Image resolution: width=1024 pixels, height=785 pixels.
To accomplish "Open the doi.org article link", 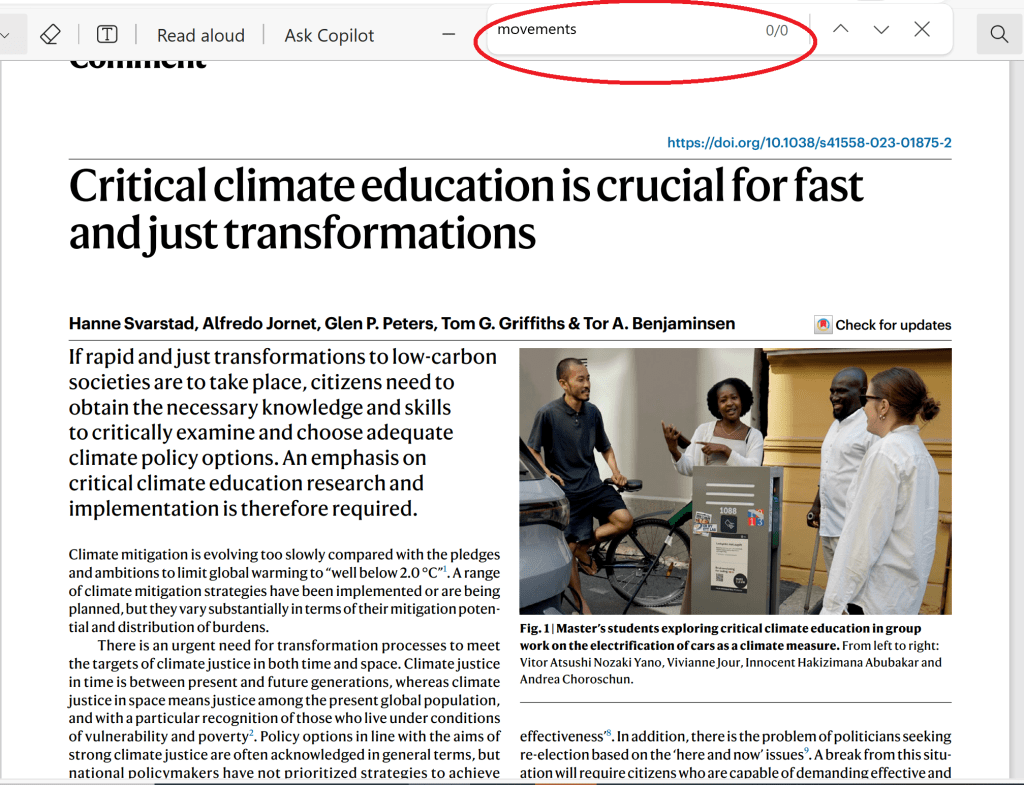I will click(x=809, y=143).
